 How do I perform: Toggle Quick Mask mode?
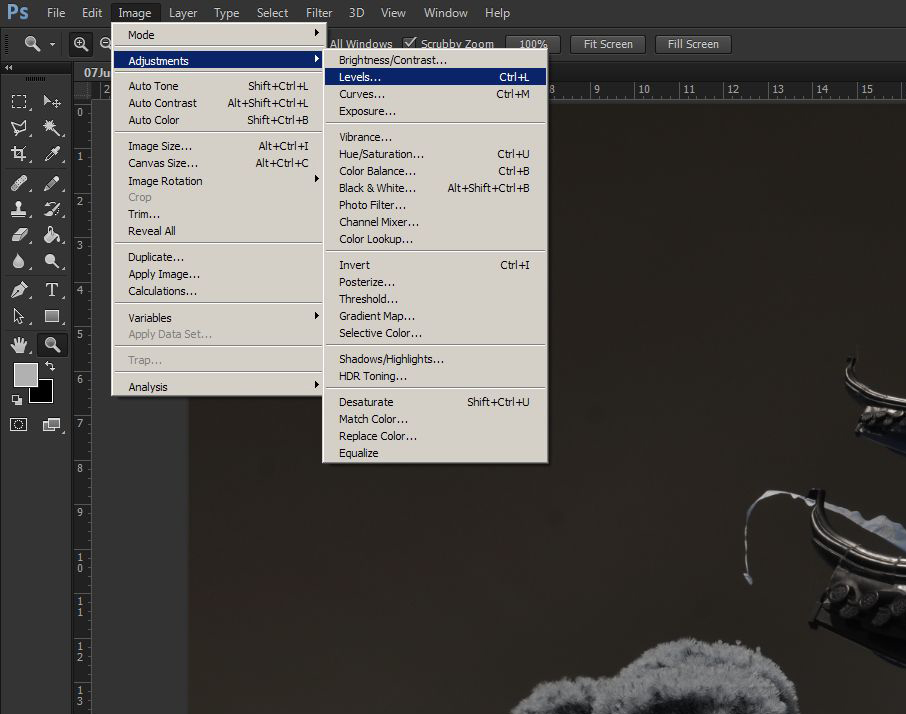coord(18,425)
